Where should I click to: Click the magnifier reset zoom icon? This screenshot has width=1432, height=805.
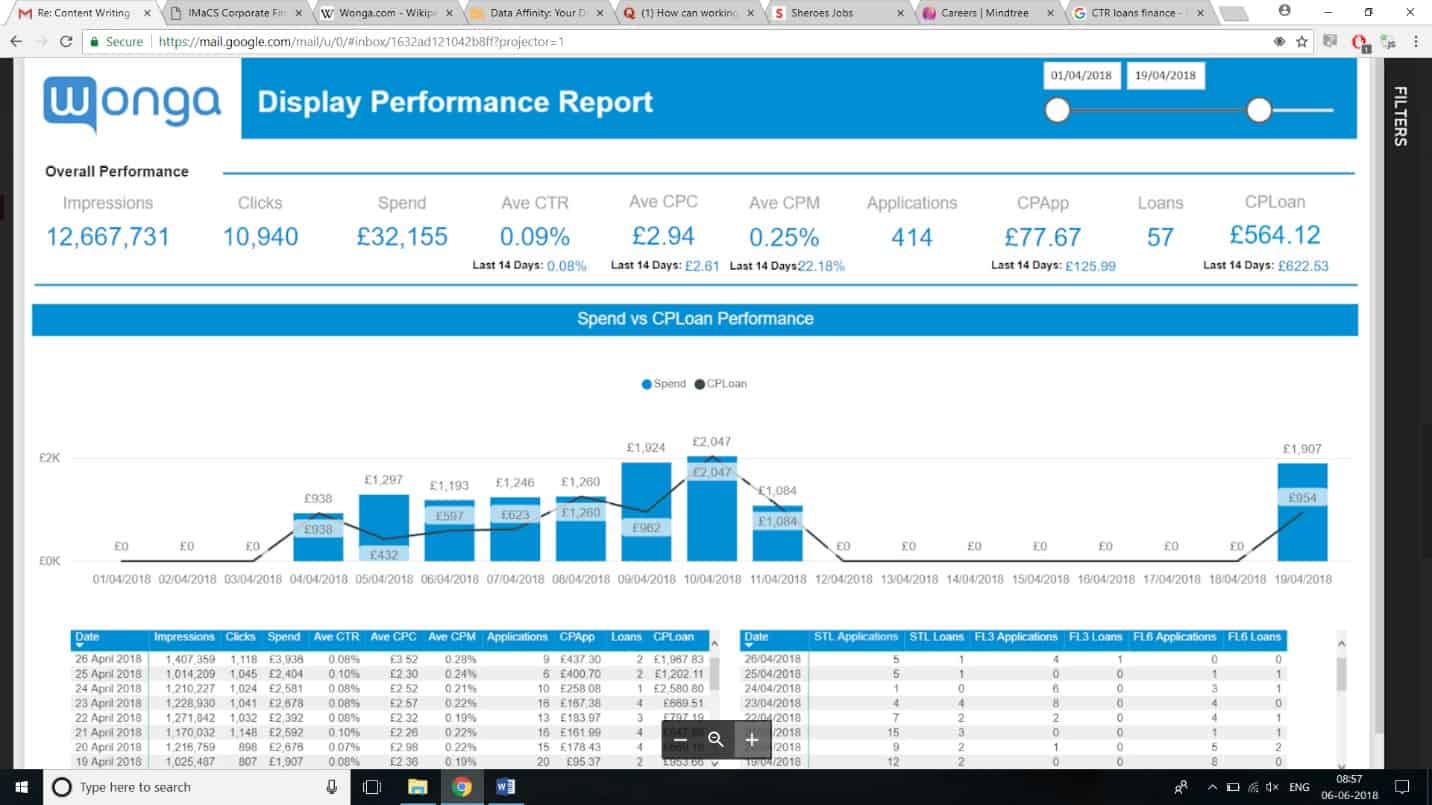tap(716, 740)
